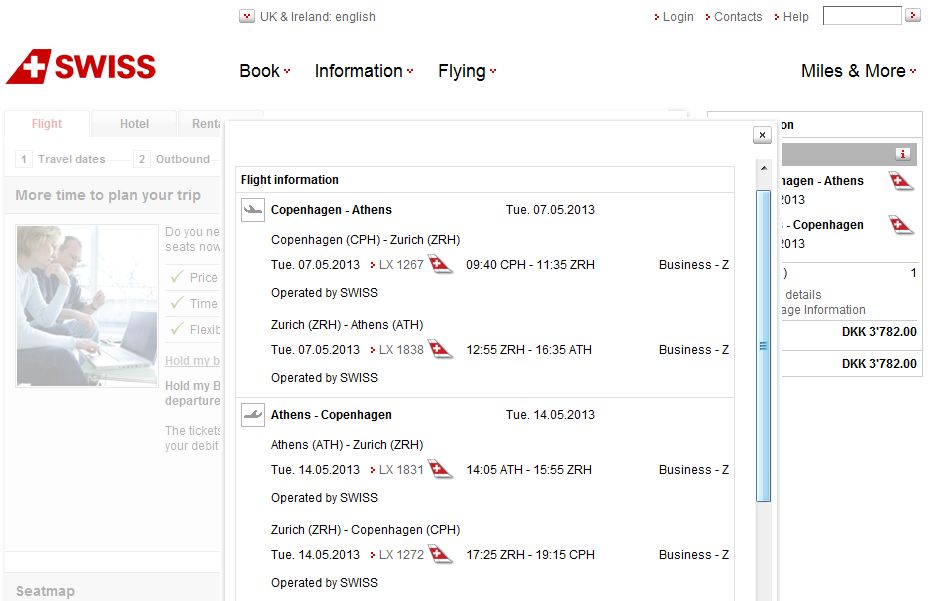Click the '14:05 ATH - 15:55 ZRH' times

pyautogui.click(x=529, y=470)
